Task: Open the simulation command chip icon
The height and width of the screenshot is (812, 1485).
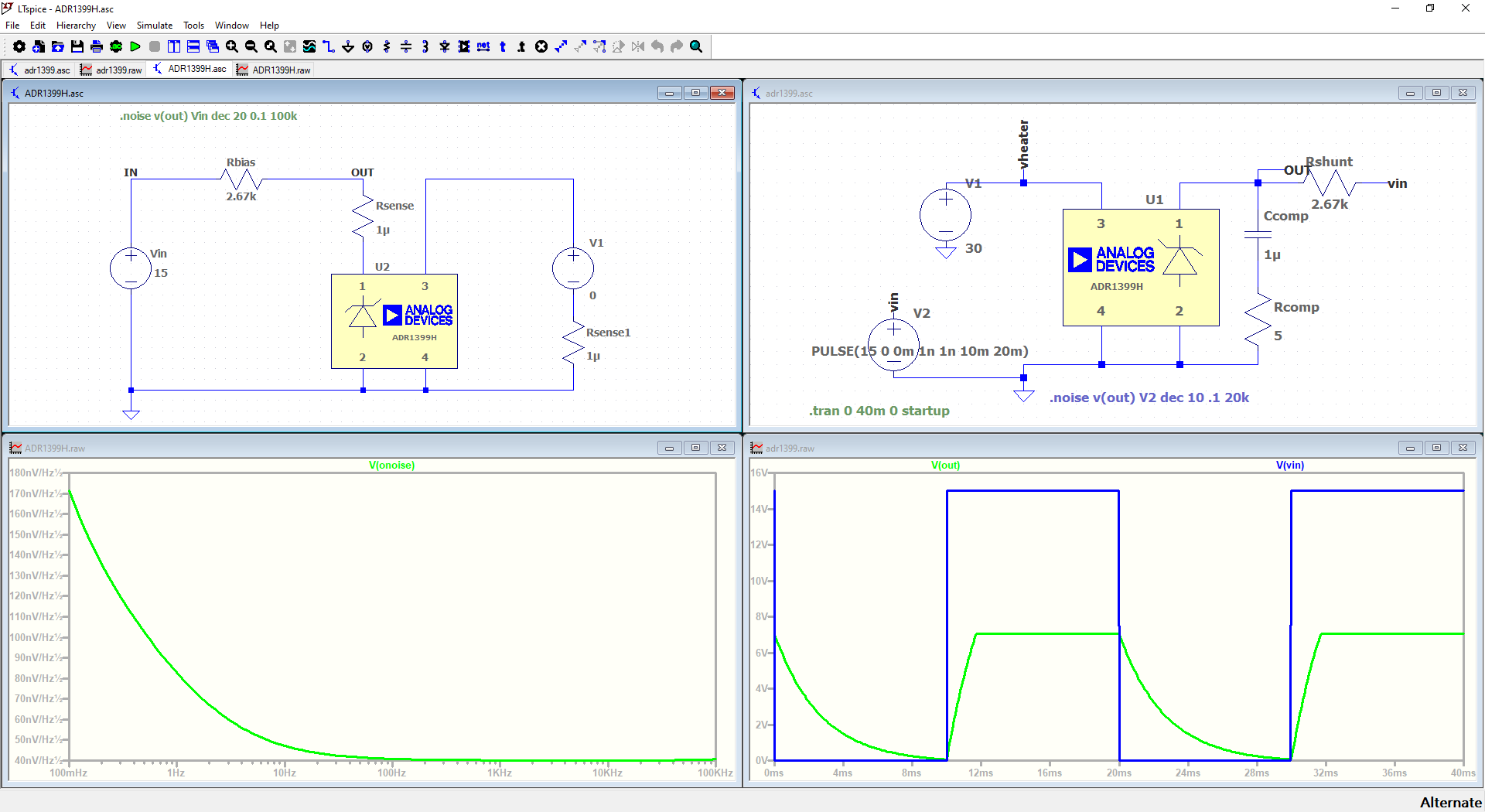Action: [116, 46]
